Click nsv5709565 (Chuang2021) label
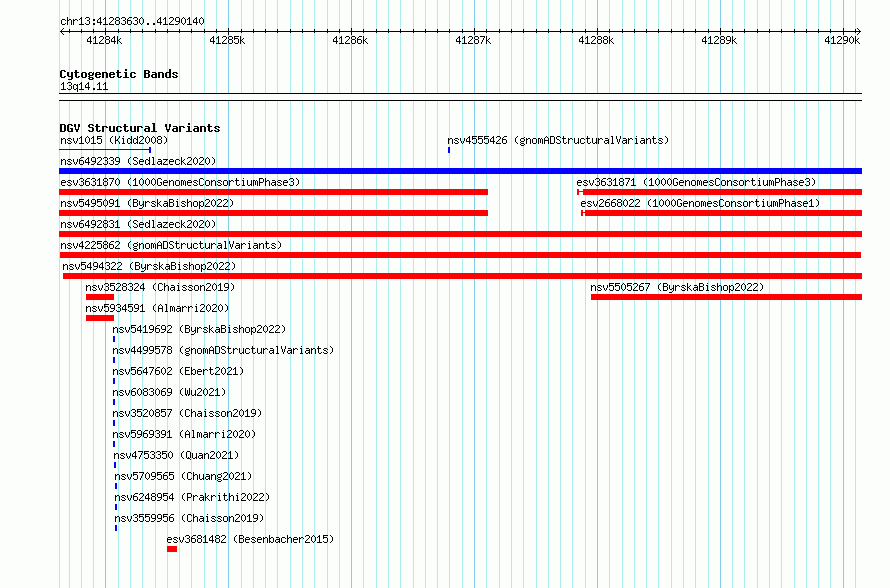Screen dimensions: 890x588 click(x=183, y=476)
